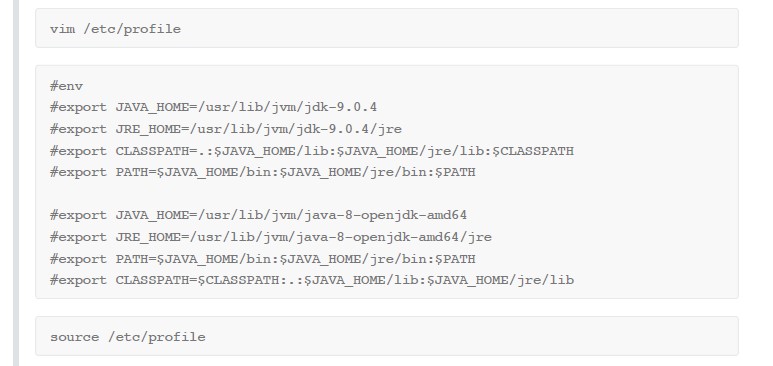The width and height of the screenshot is (773, 366).
Task: Click the last CLASSPATH export line
Action: [x=312, y=281]
